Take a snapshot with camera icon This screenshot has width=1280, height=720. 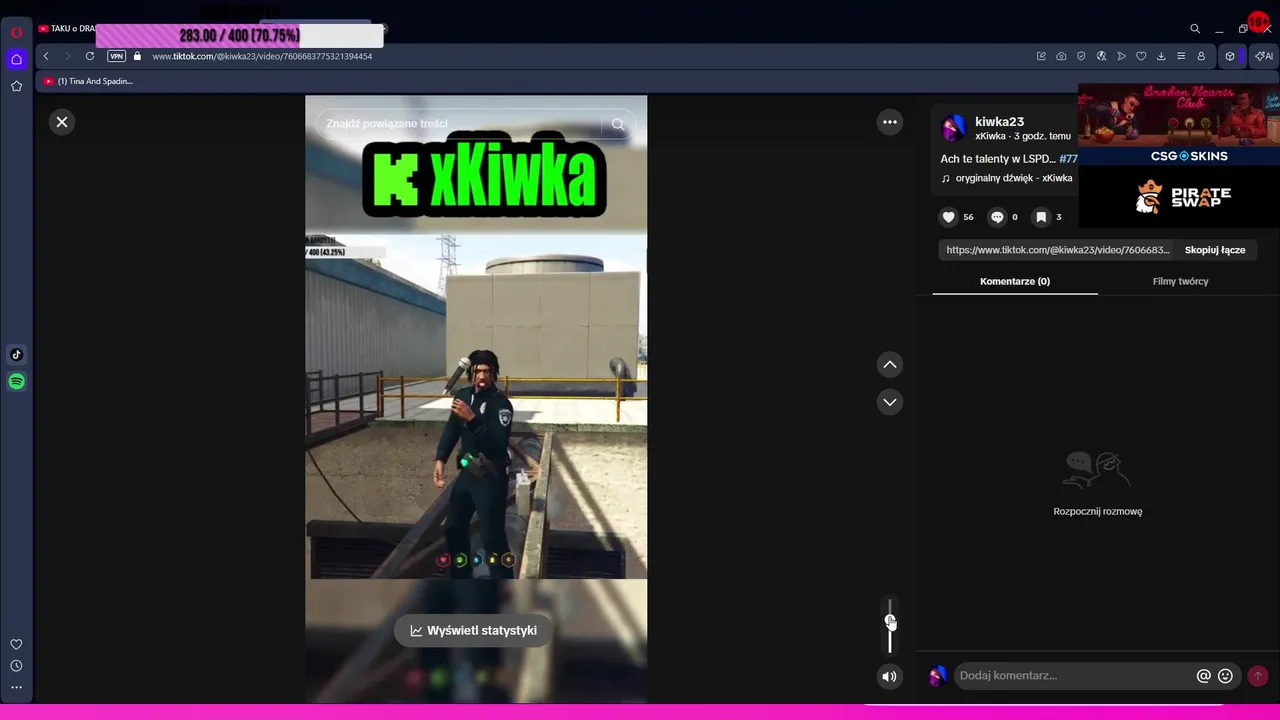point(1061,56)
